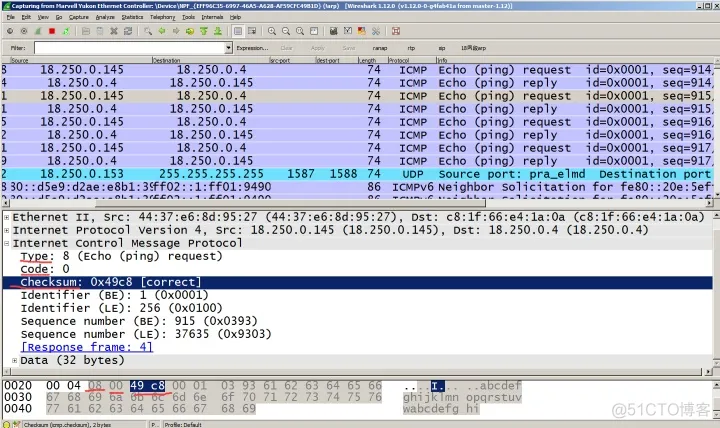Click the resize all columns icon
This screenshot has height=428, width=720.
coord(314,31)
